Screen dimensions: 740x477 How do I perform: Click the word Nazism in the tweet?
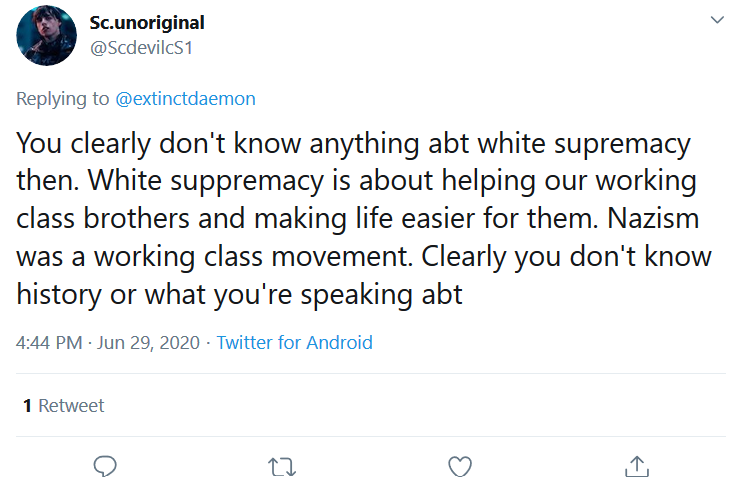point(653,218)
